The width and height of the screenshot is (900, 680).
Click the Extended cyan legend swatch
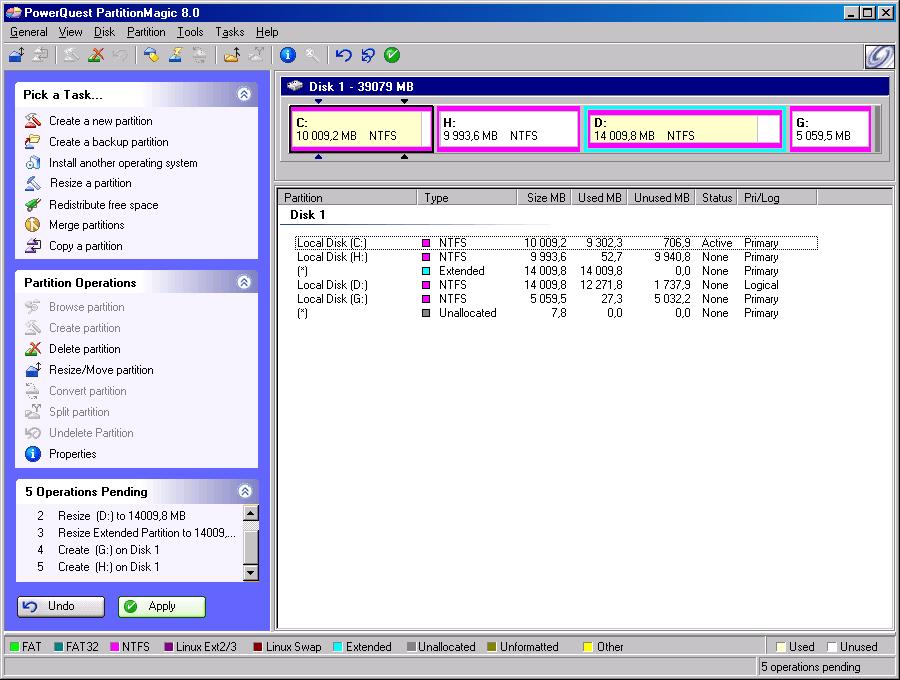(x=338, y=647)
